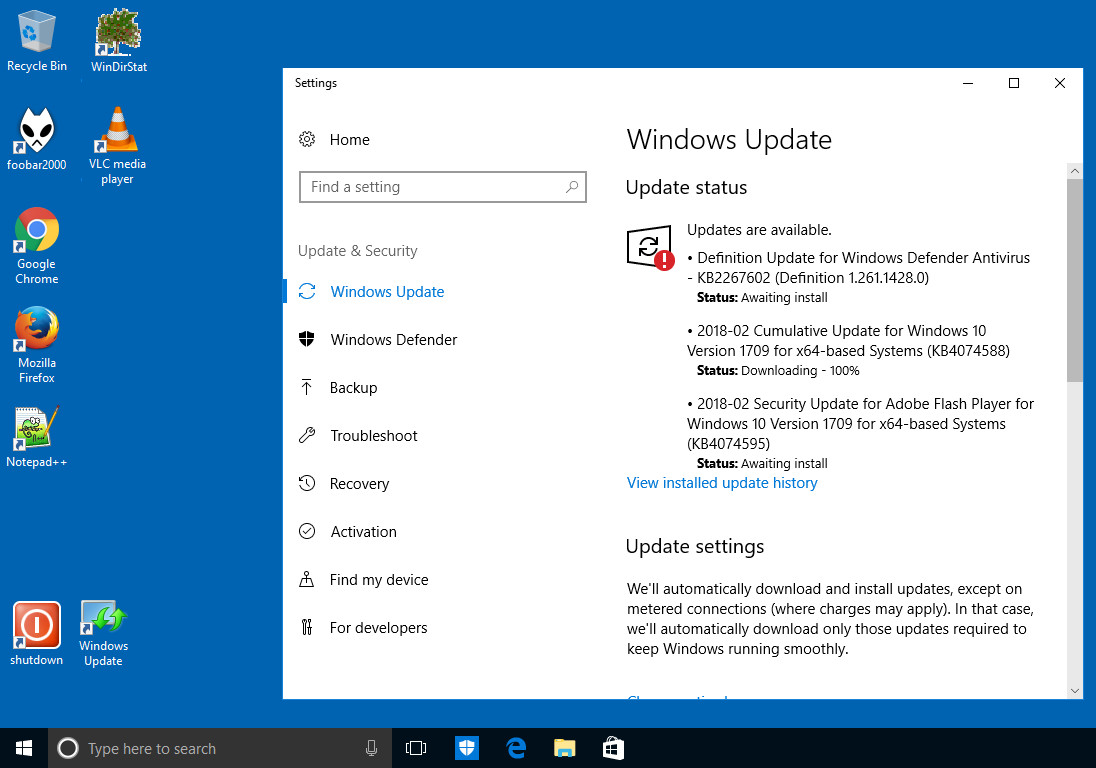
Task: Select the Google Chrome desktop shortcut
Action: 36,245
